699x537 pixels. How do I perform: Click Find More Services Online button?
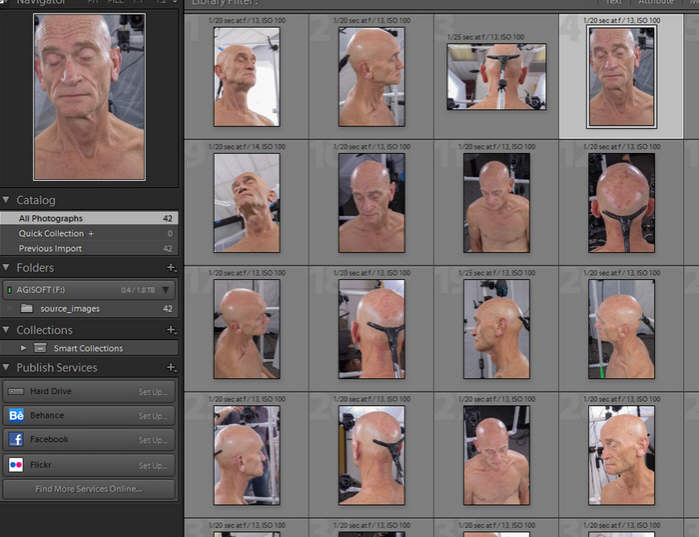click(x=89, y=489)
